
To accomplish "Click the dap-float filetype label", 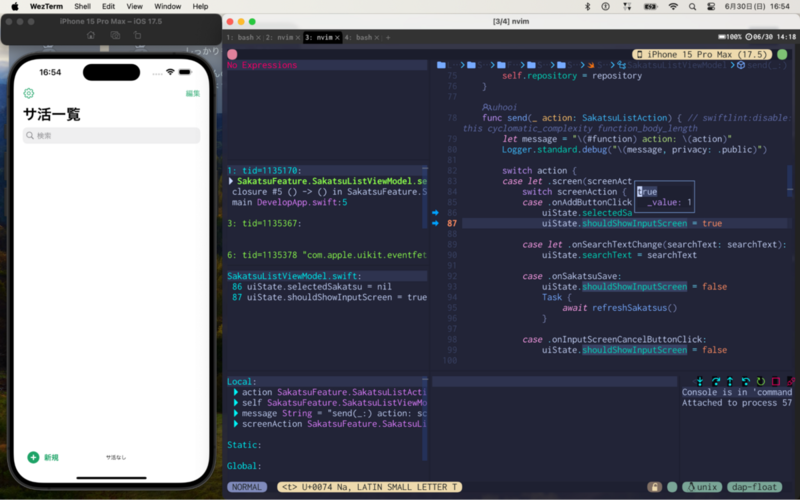I will [x=754, y=487].
